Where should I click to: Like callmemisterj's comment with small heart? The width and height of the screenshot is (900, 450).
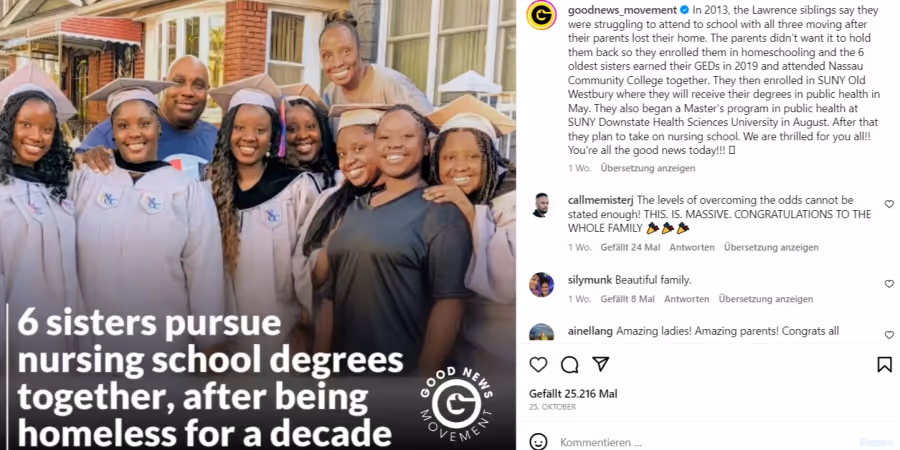(889, 204)
